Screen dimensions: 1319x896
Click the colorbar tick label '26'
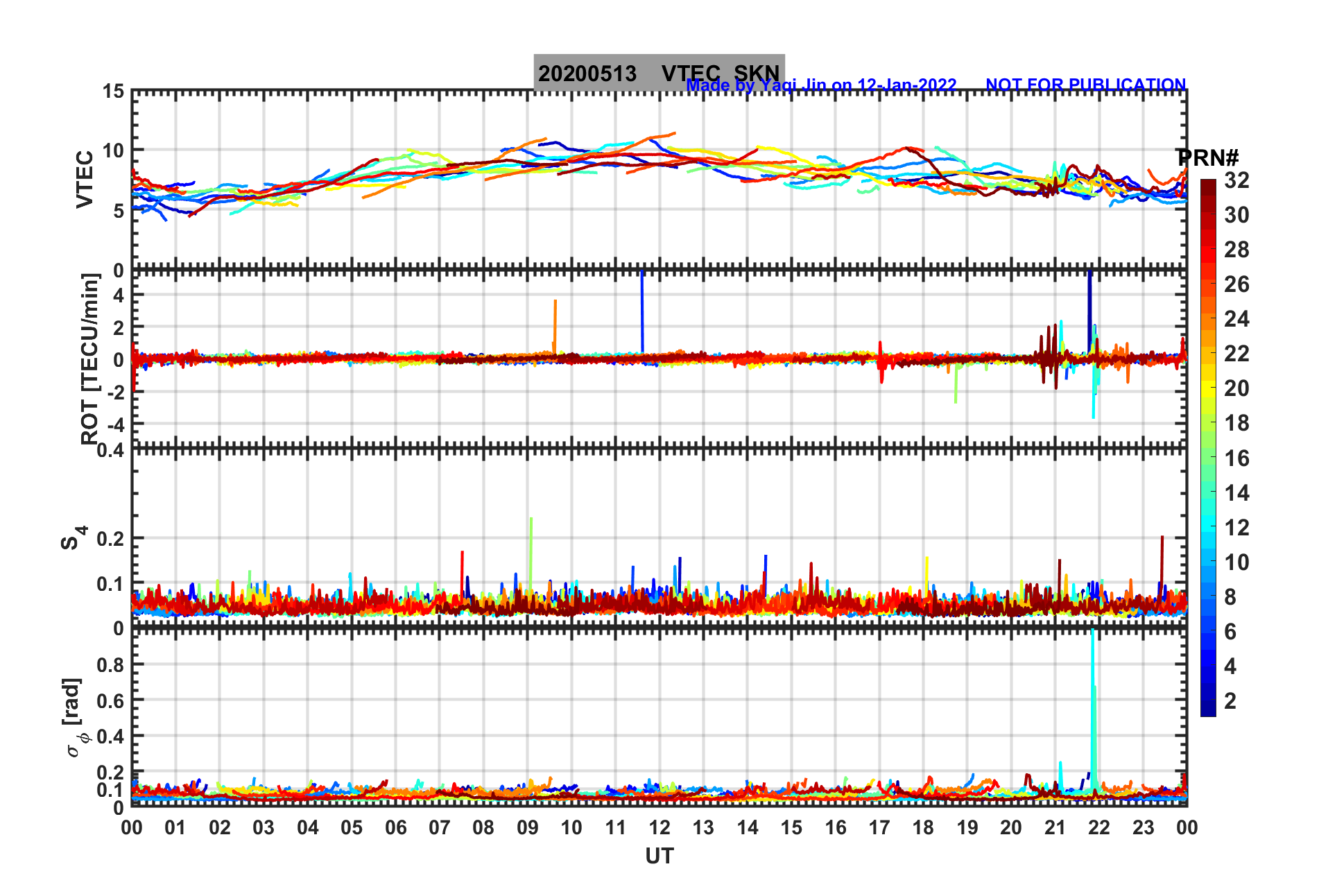coord(1236,284)
